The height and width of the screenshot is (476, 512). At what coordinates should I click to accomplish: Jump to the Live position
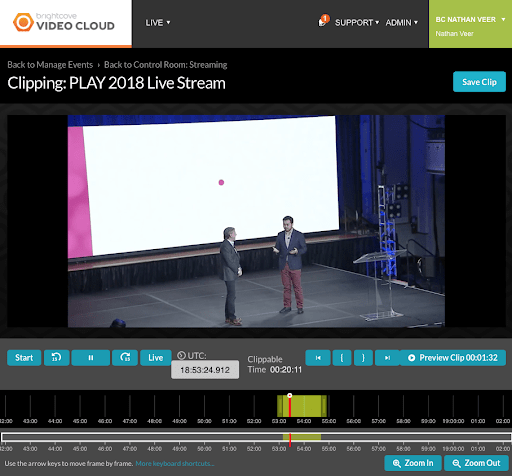[x=156, y=358]
